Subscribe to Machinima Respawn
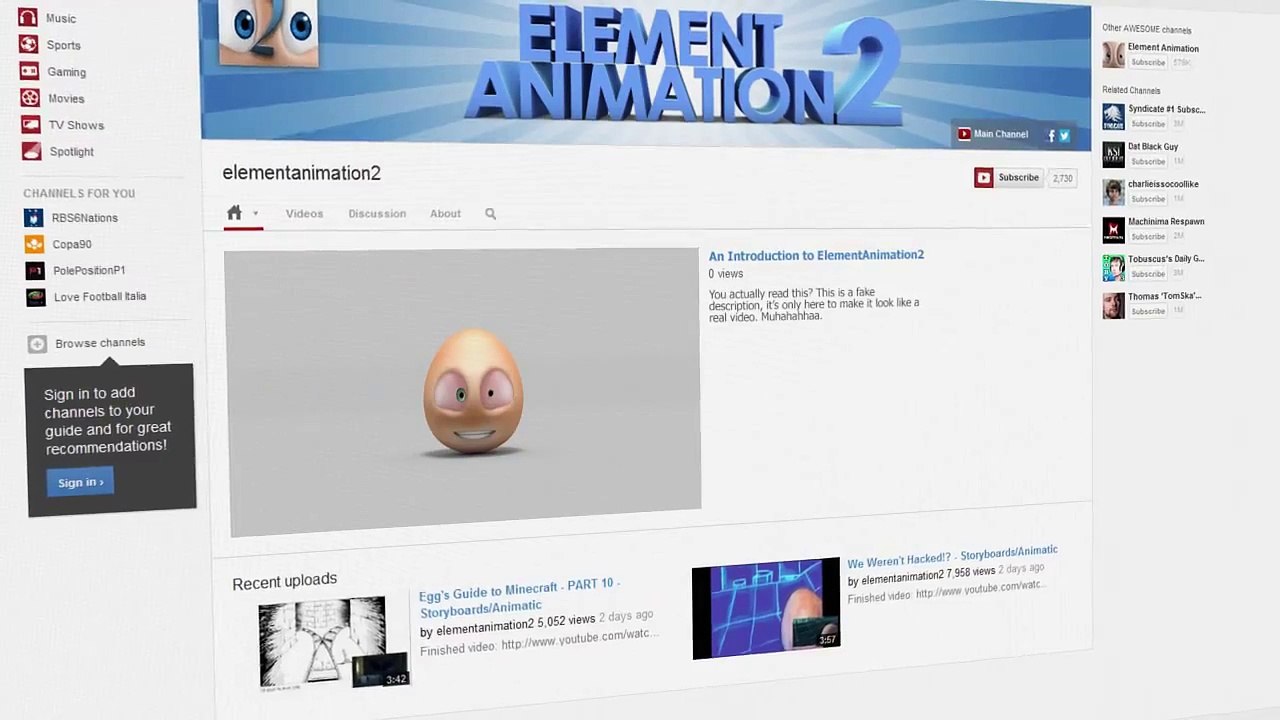 pos(1148,236)
